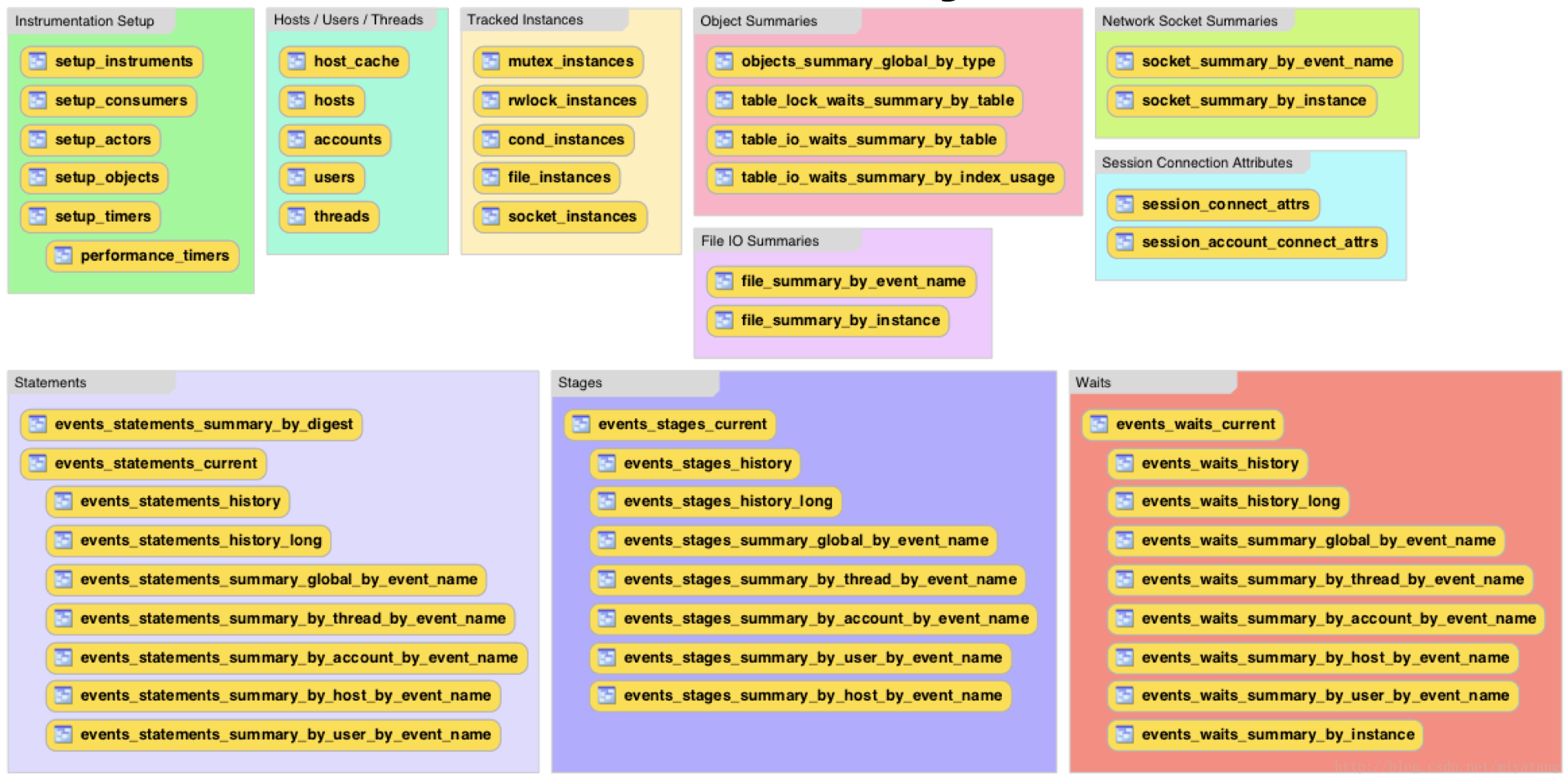The height and width of the screenshot is (782, 1568).
Task: Select events_waits_history_long label
Action: [1241, 501]
